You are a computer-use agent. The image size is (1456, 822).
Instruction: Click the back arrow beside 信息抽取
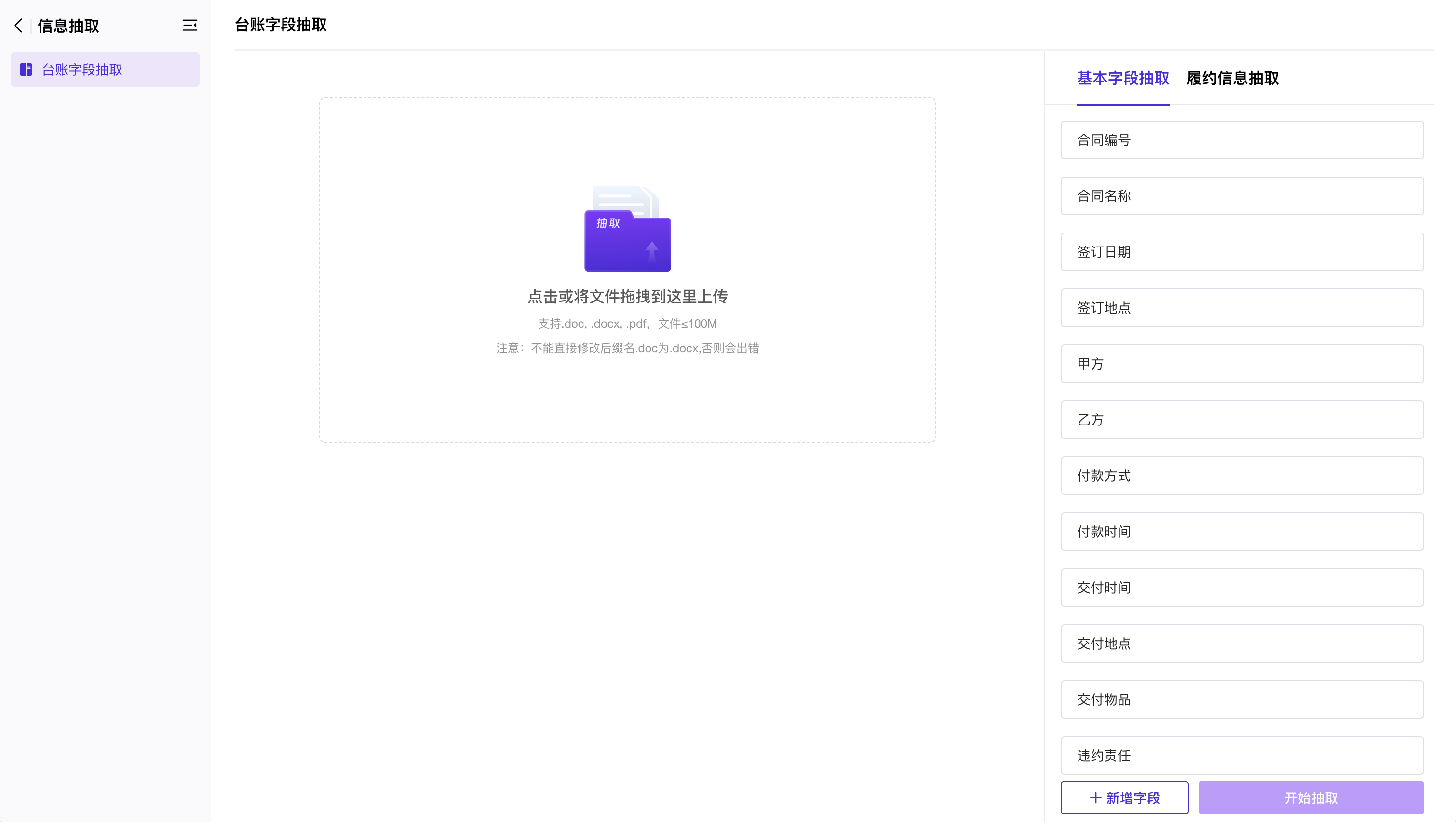19,26
